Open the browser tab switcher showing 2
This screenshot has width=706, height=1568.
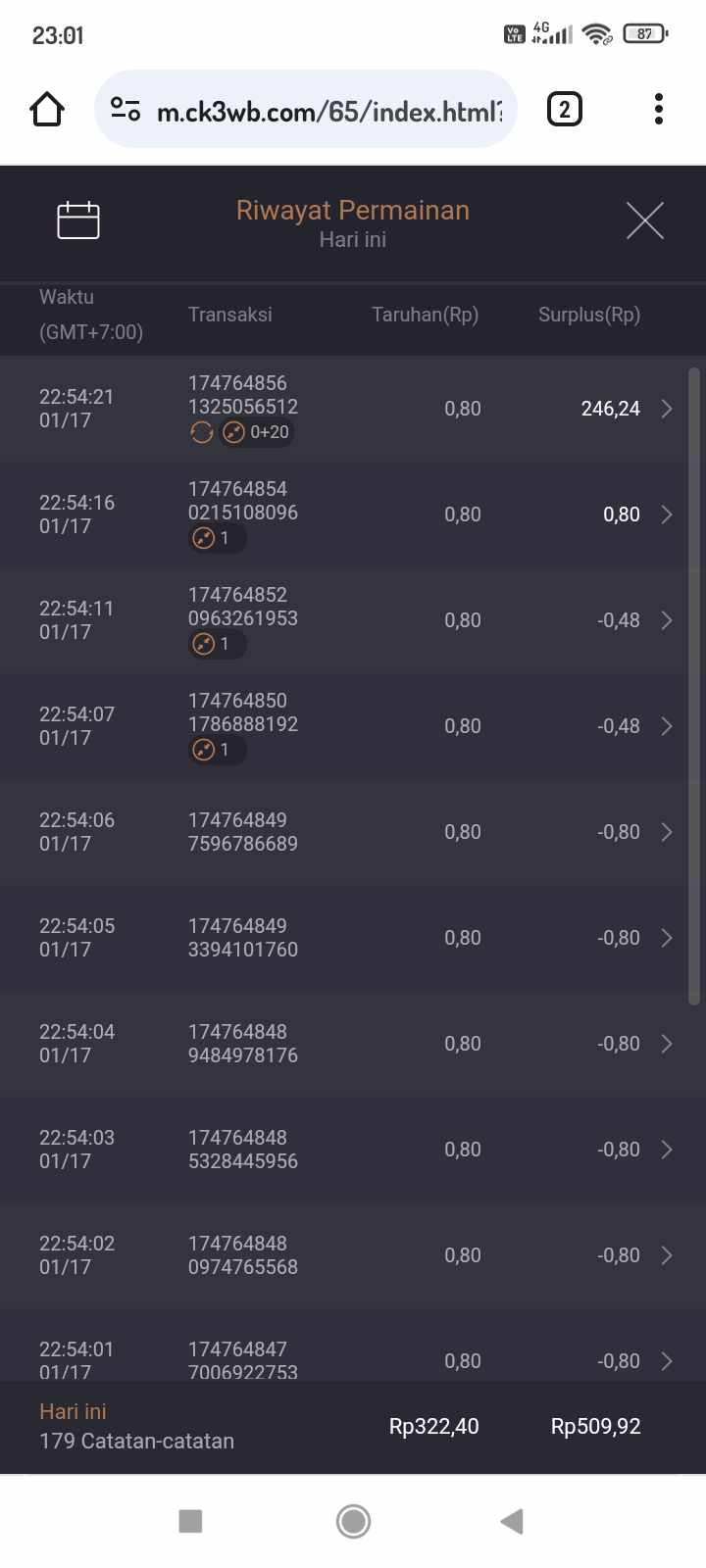tap(564, 110)
